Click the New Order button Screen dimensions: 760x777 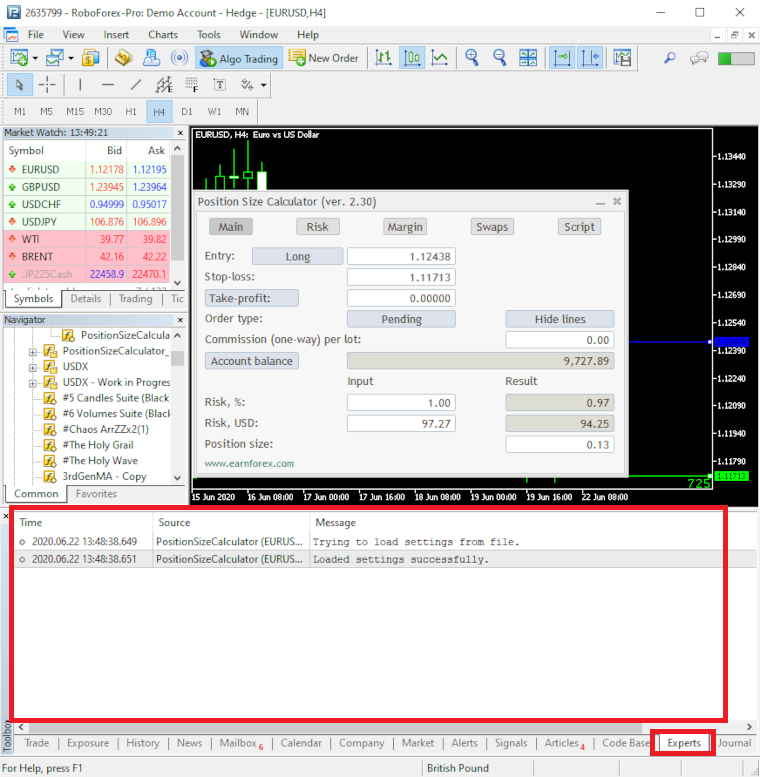pyautogui.click(x=324, y=58)
